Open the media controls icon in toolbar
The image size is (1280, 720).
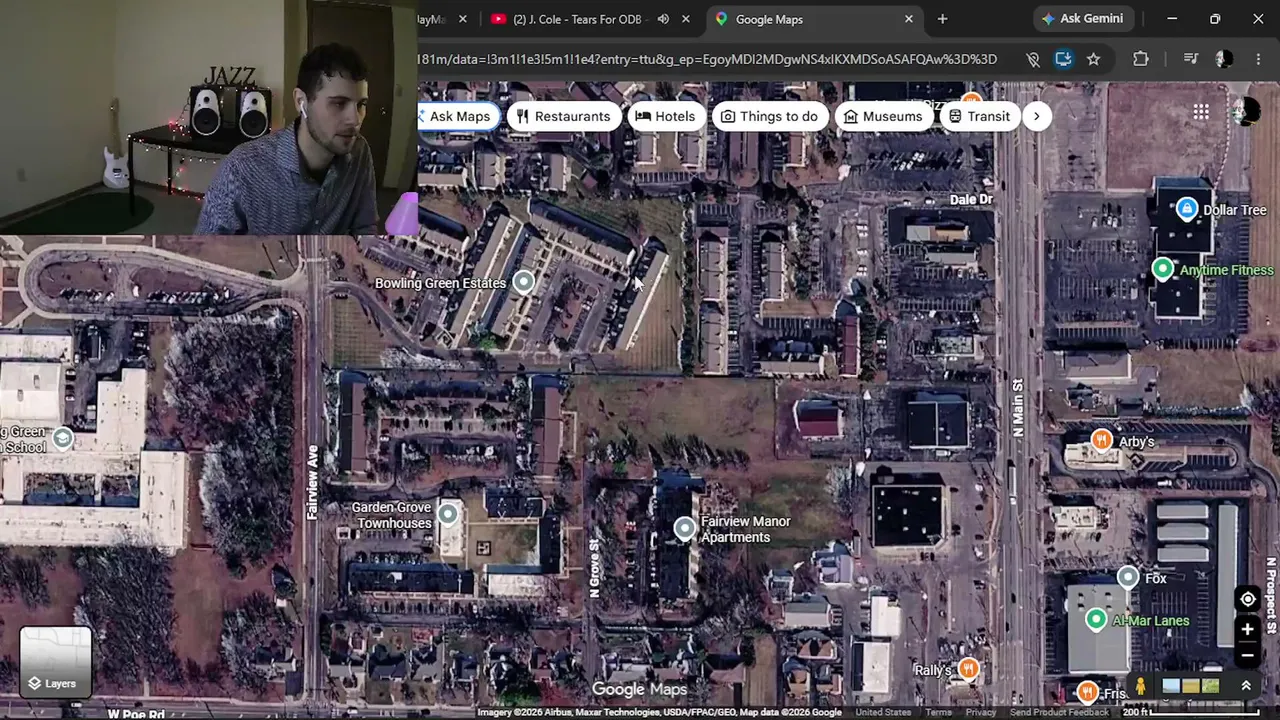(1190, 59)
